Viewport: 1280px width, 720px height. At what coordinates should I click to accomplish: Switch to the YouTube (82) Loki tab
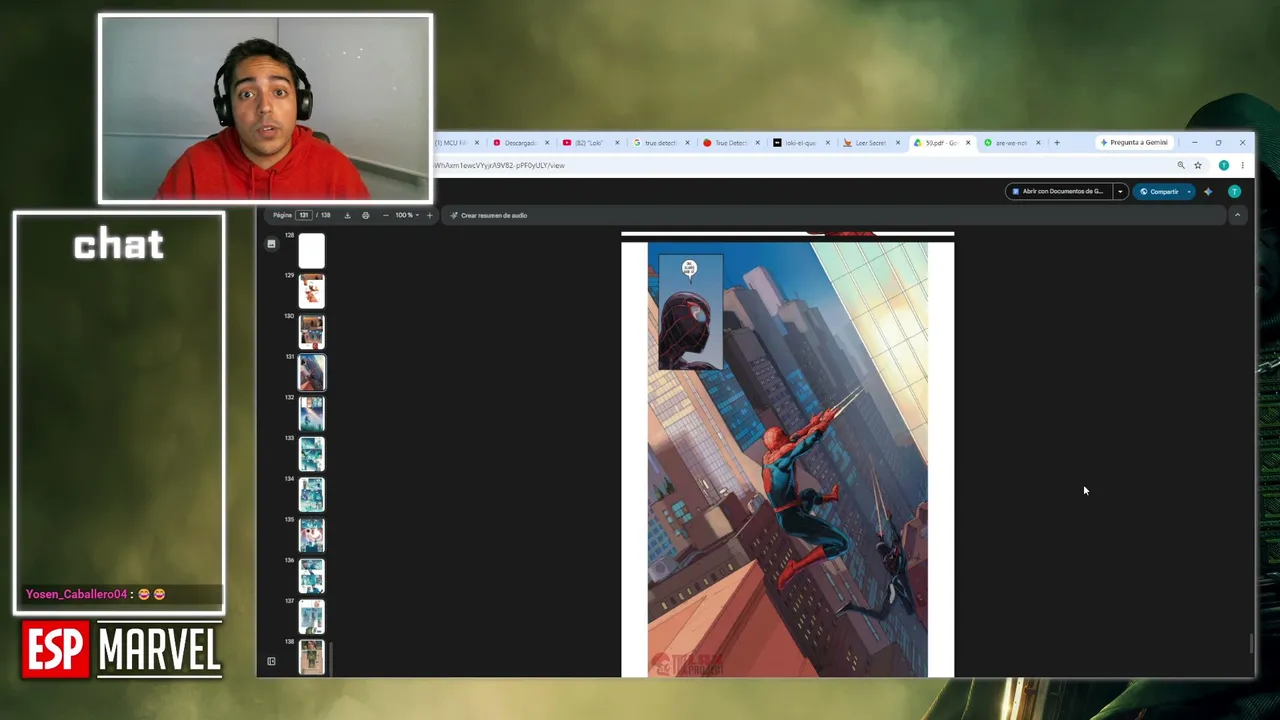590,143
